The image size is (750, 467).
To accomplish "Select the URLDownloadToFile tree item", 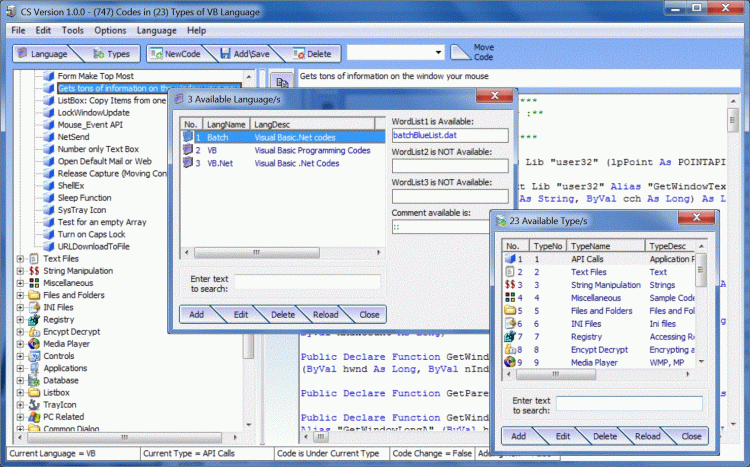I will [x=93, y=246].
